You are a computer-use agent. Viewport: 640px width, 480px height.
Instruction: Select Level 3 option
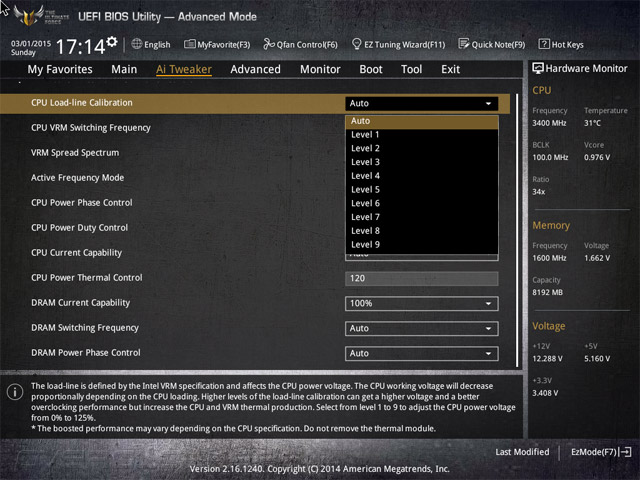pos(422,162)
